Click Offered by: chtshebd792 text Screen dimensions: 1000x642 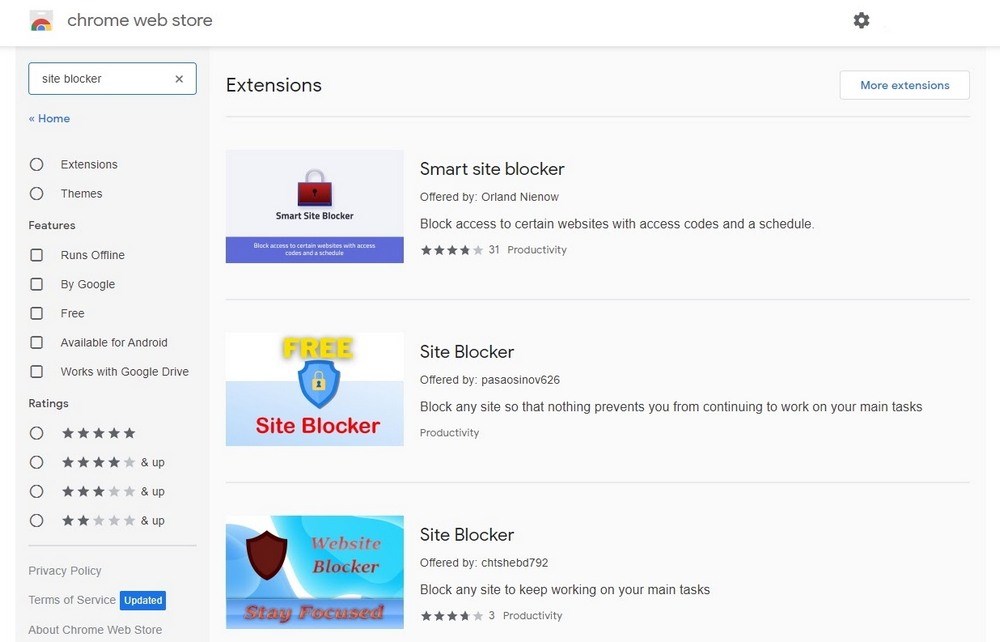pyautogui.click(x=484, y=563)
